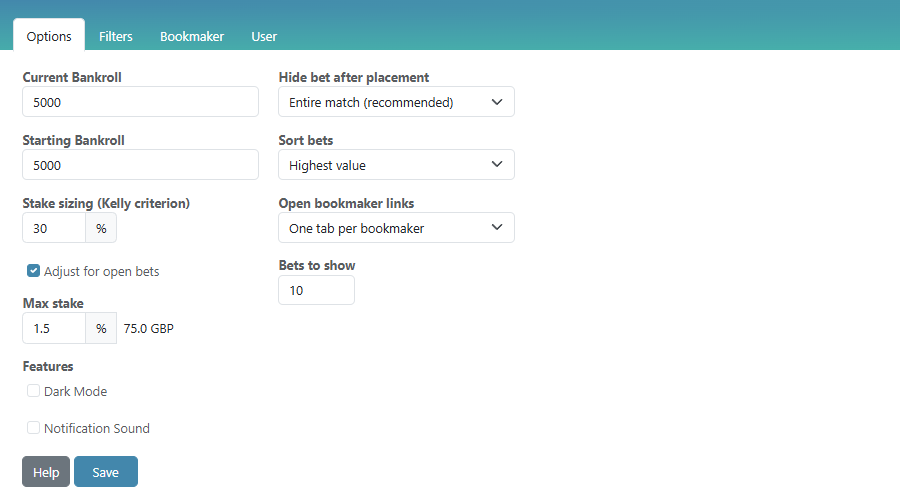Open the User tab
The width and height of the screenshot is (900, 500).
pyautogui.click(x=264, y=36)
